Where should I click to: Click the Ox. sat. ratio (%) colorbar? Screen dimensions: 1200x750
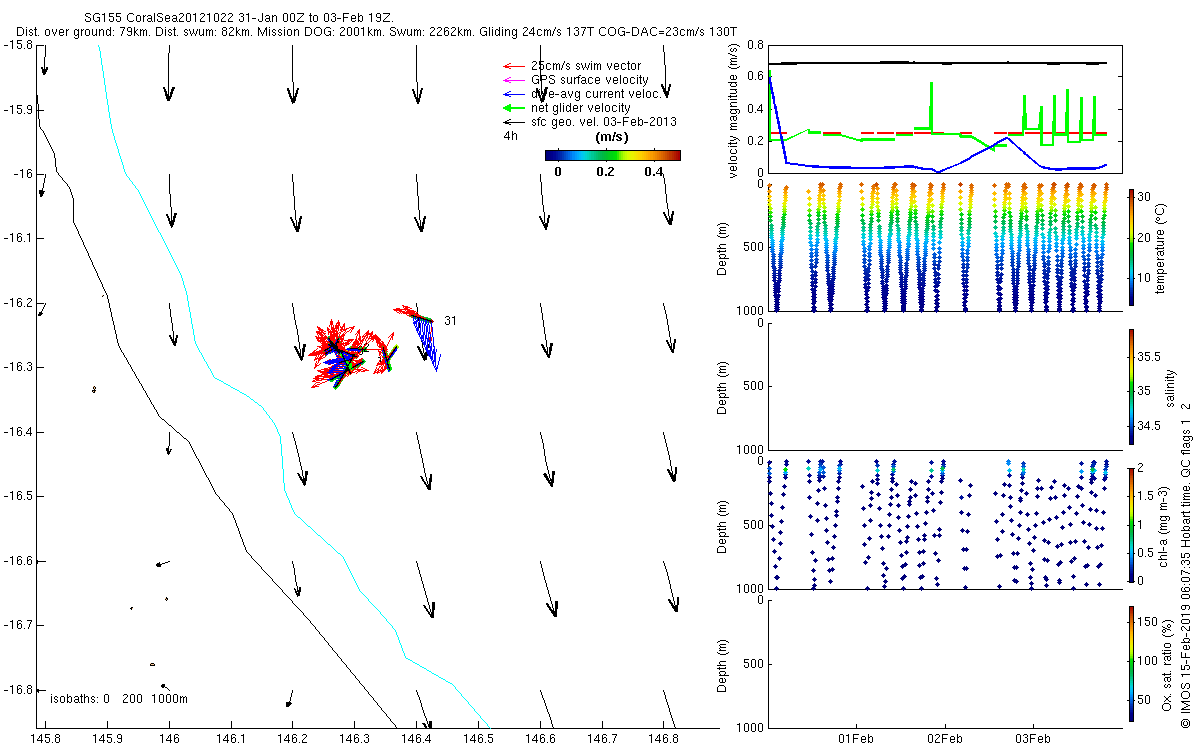1131,663
